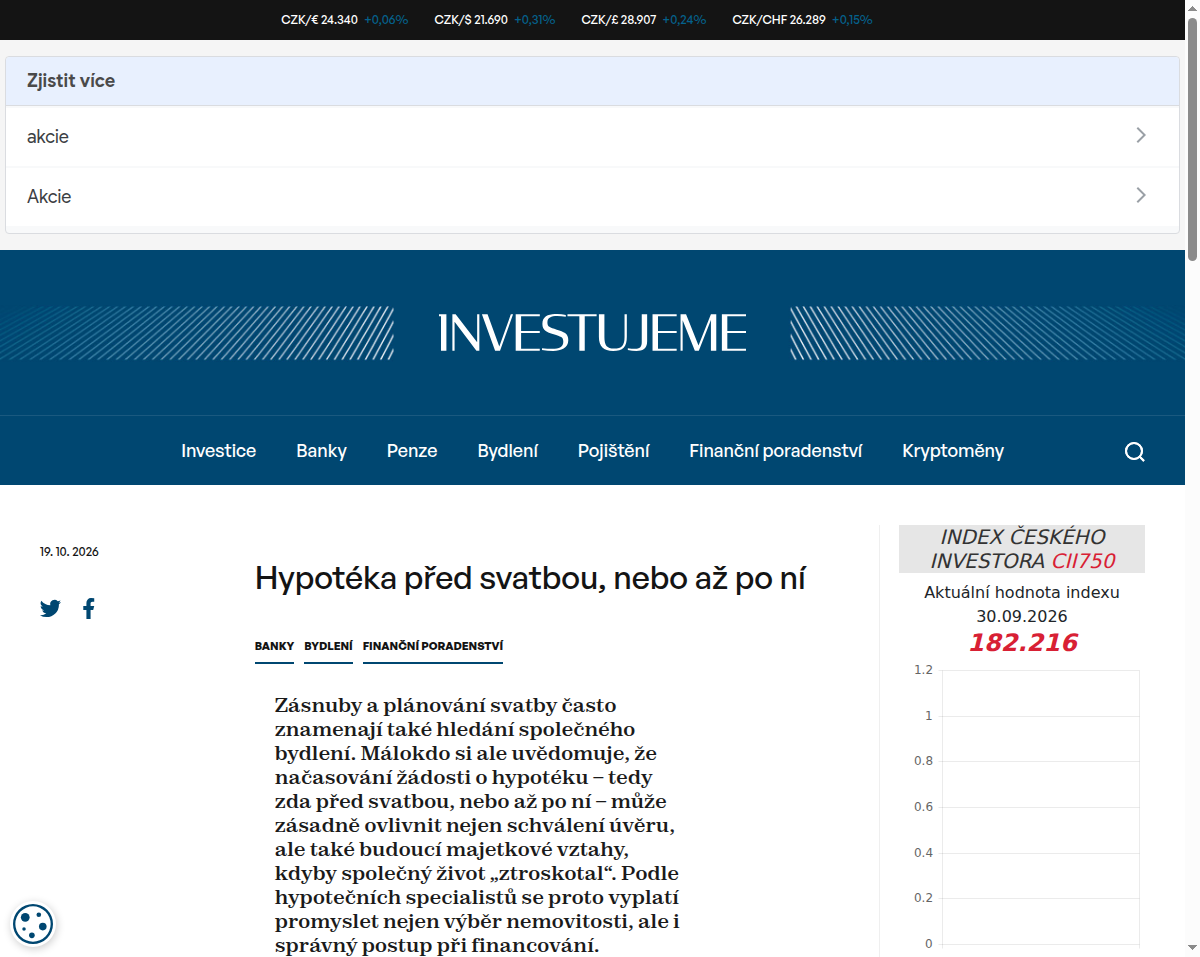Viewport: 1200px width, 957px height.
Task: Click the index date 30.09.2026
Action: (x=1022, y=616)
